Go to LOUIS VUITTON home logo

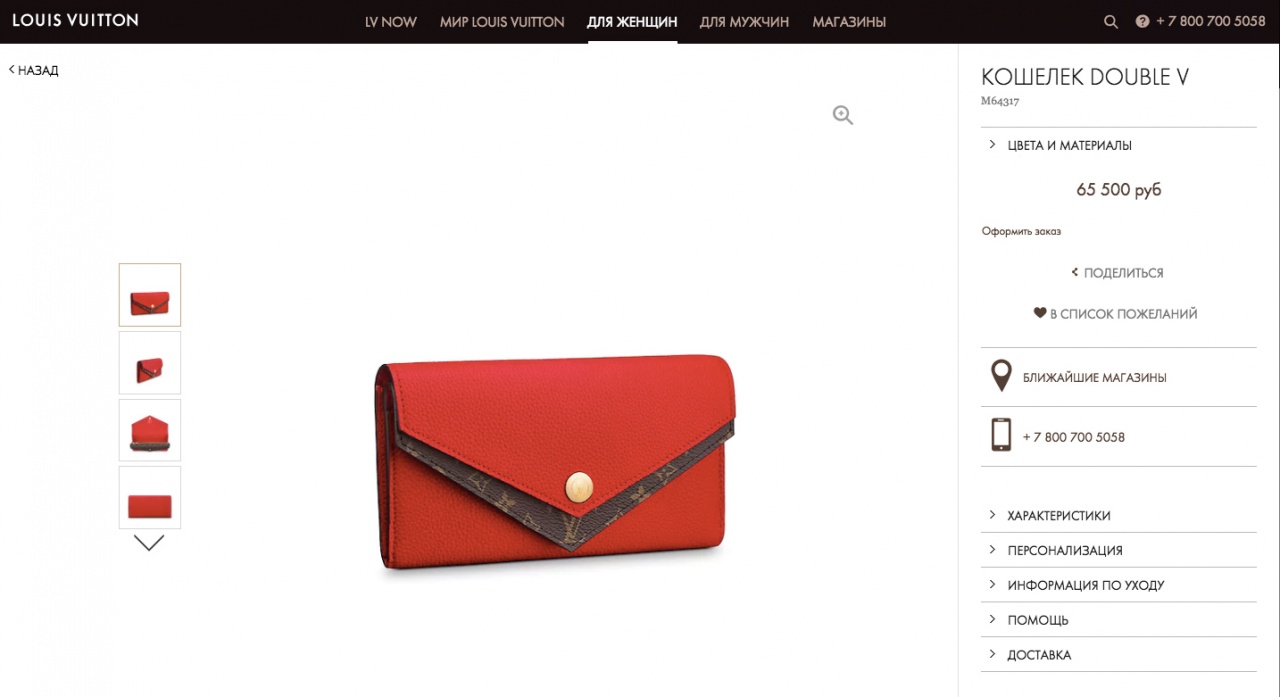(75, 20)
